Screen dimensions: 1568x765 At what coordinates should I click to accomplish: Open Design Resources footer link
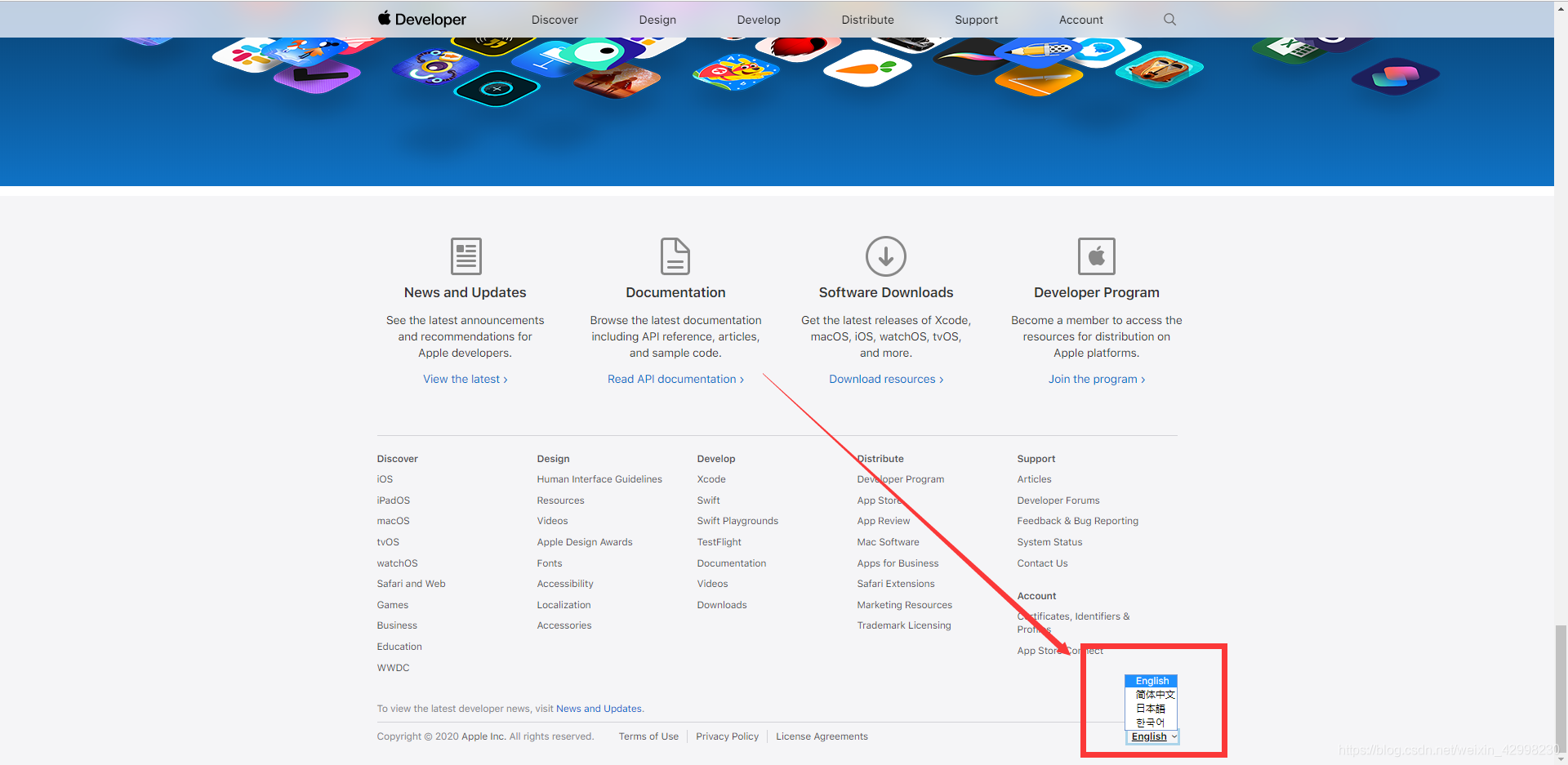point(560,500)
